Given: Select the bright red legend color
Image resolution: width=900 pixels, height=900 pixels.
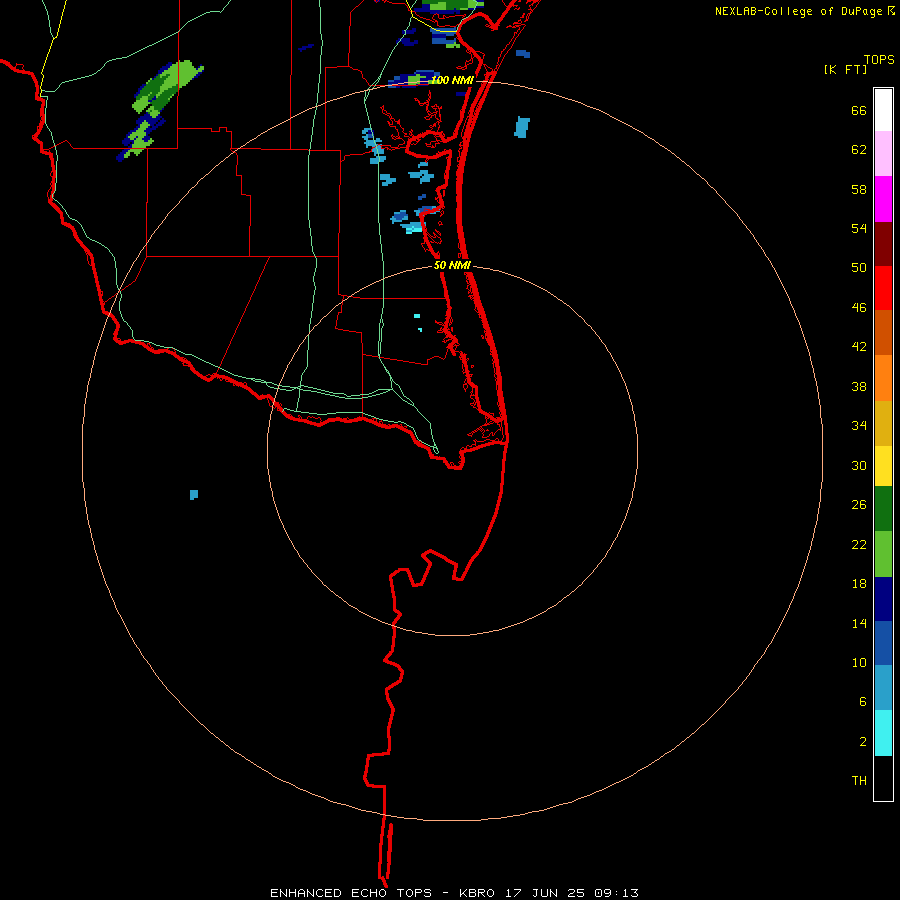Looking at the screenshot, I should [883, 288].
